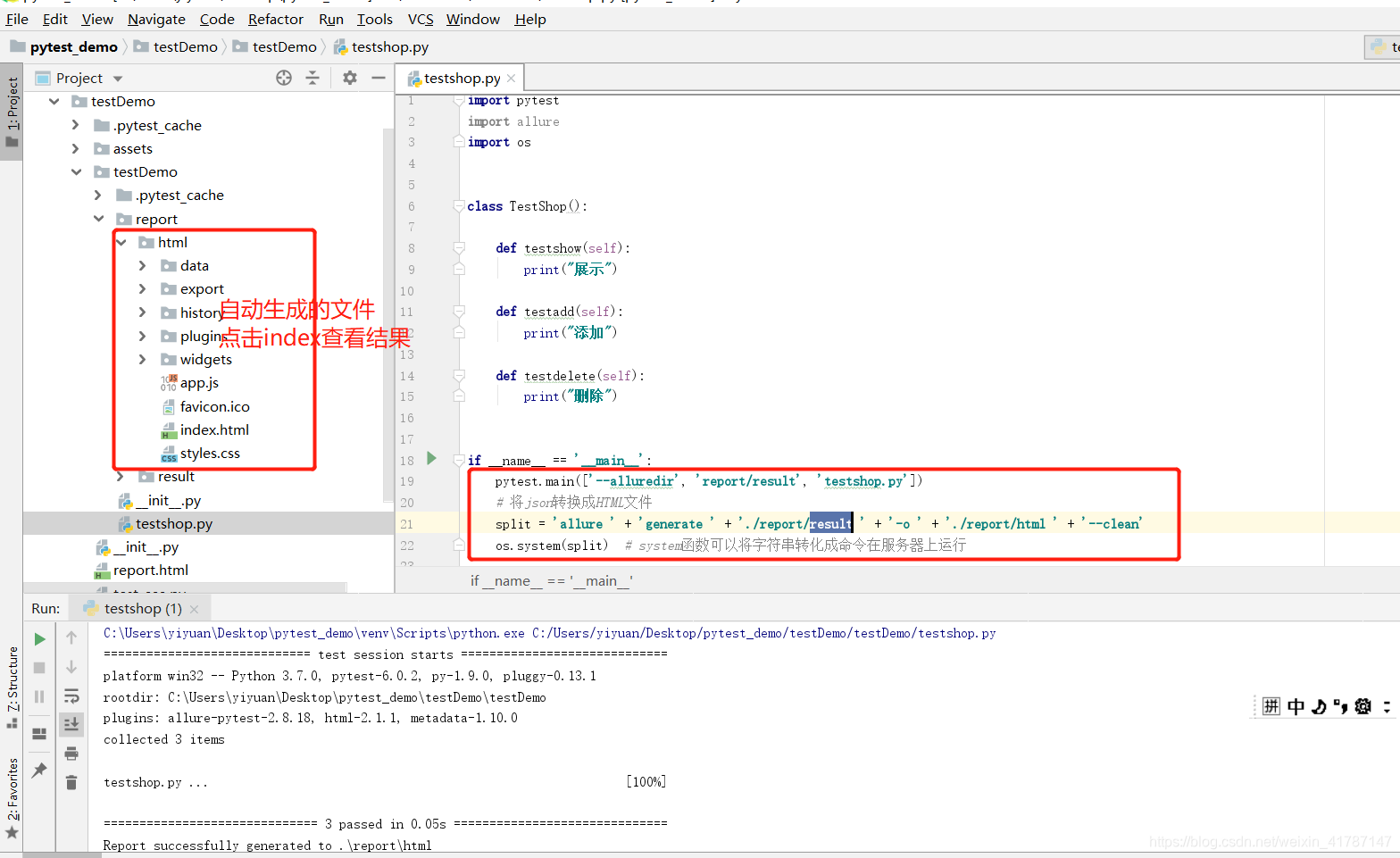
Task: Pin the Run tab with pin icon
Action: pos(39,770)
